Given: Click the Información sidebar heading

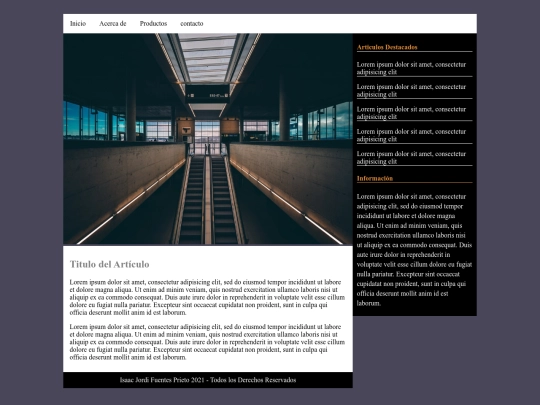Looking at the screenshot, I should [x=375, y=178].
